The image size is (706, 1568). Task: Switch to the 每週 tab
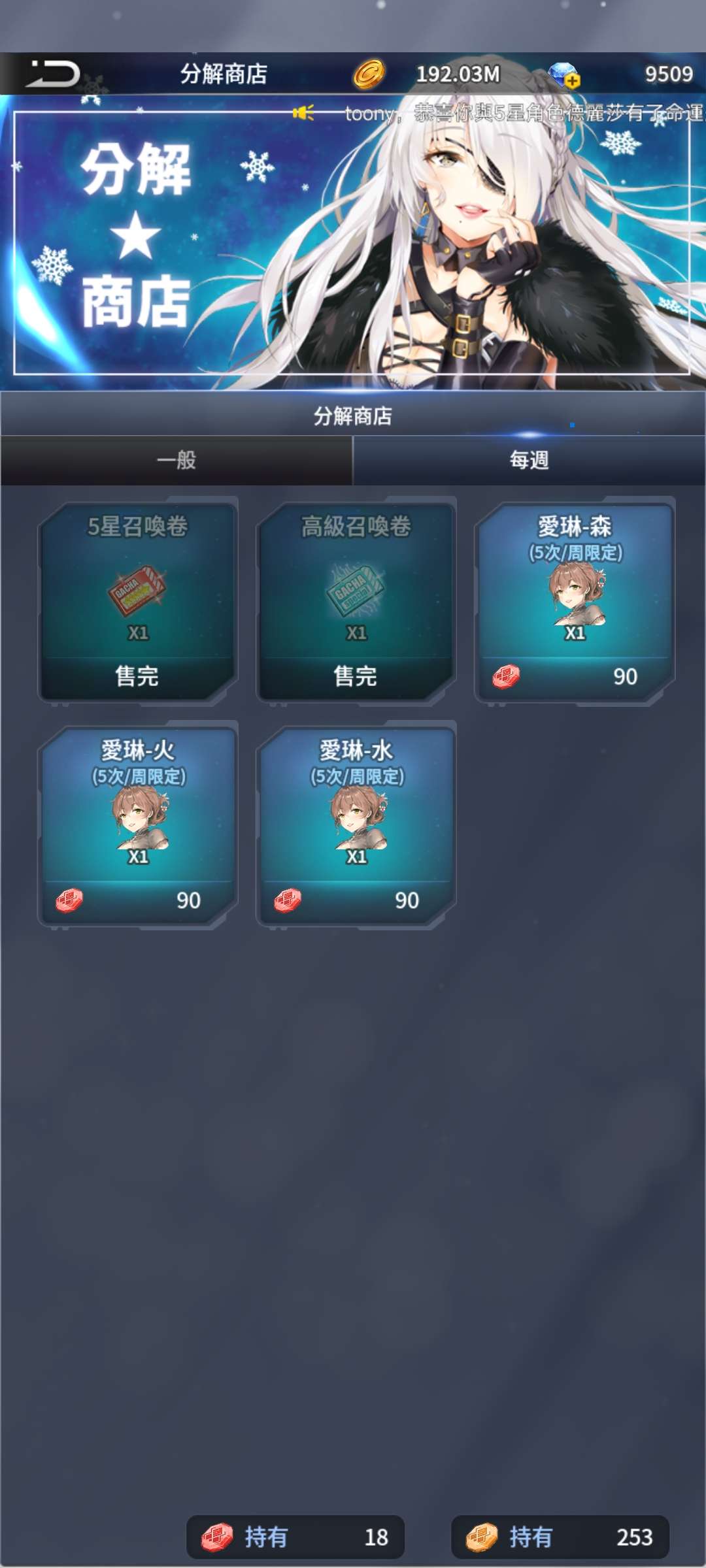(x=529, y=460)
